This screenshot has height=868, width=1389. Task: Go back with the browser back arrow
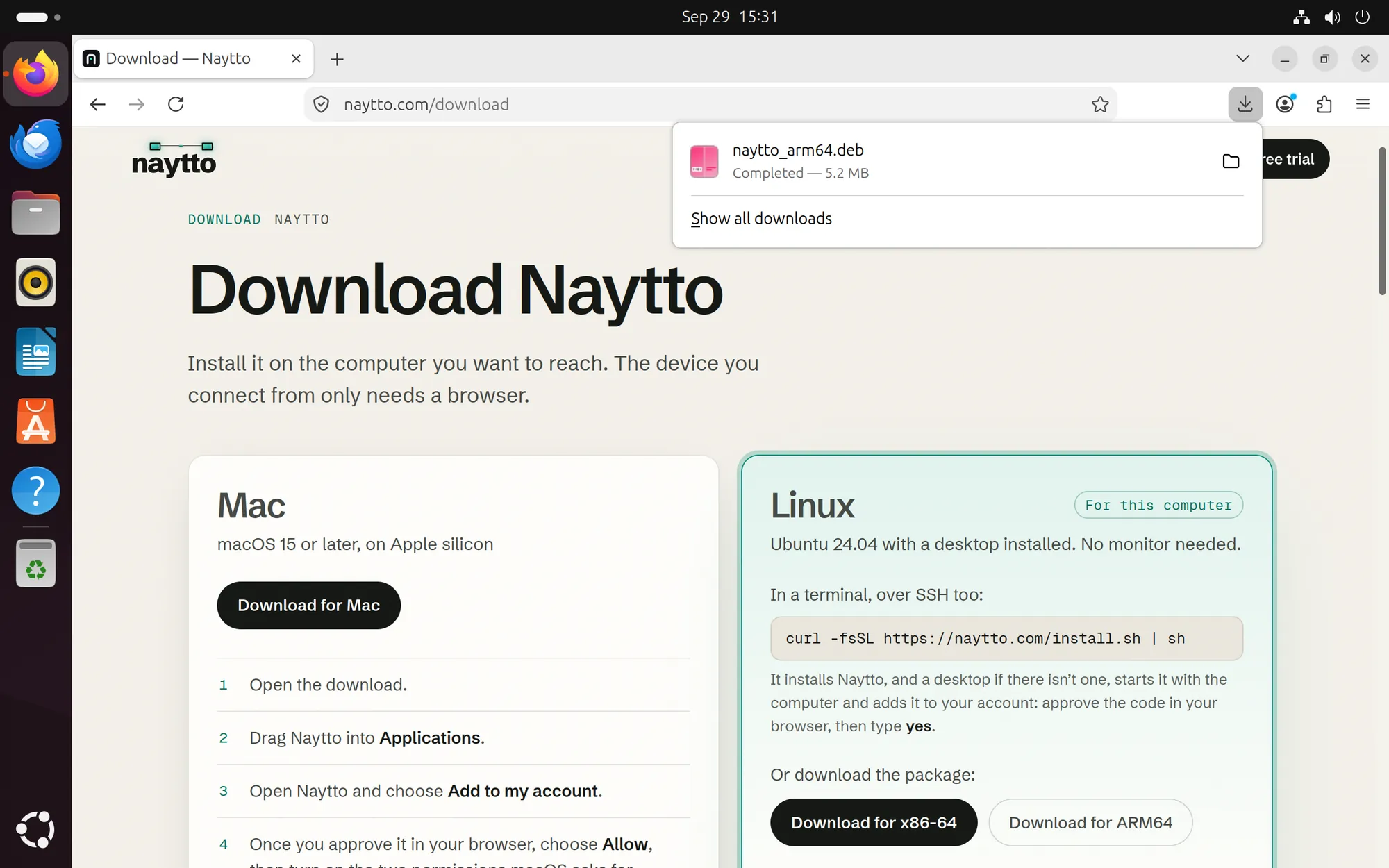97,104
